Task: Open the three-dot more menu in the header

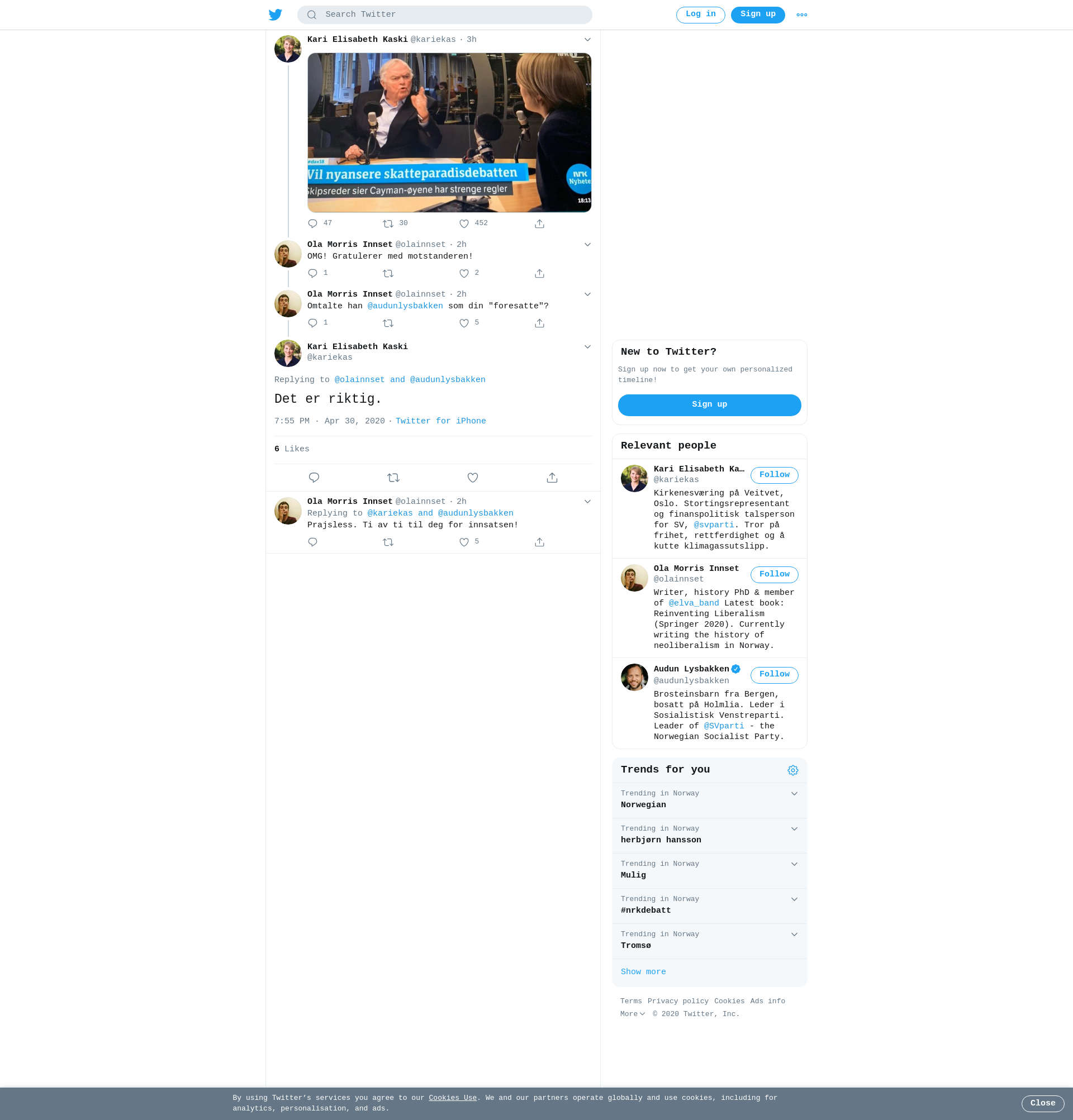Action: coord(801,15)
